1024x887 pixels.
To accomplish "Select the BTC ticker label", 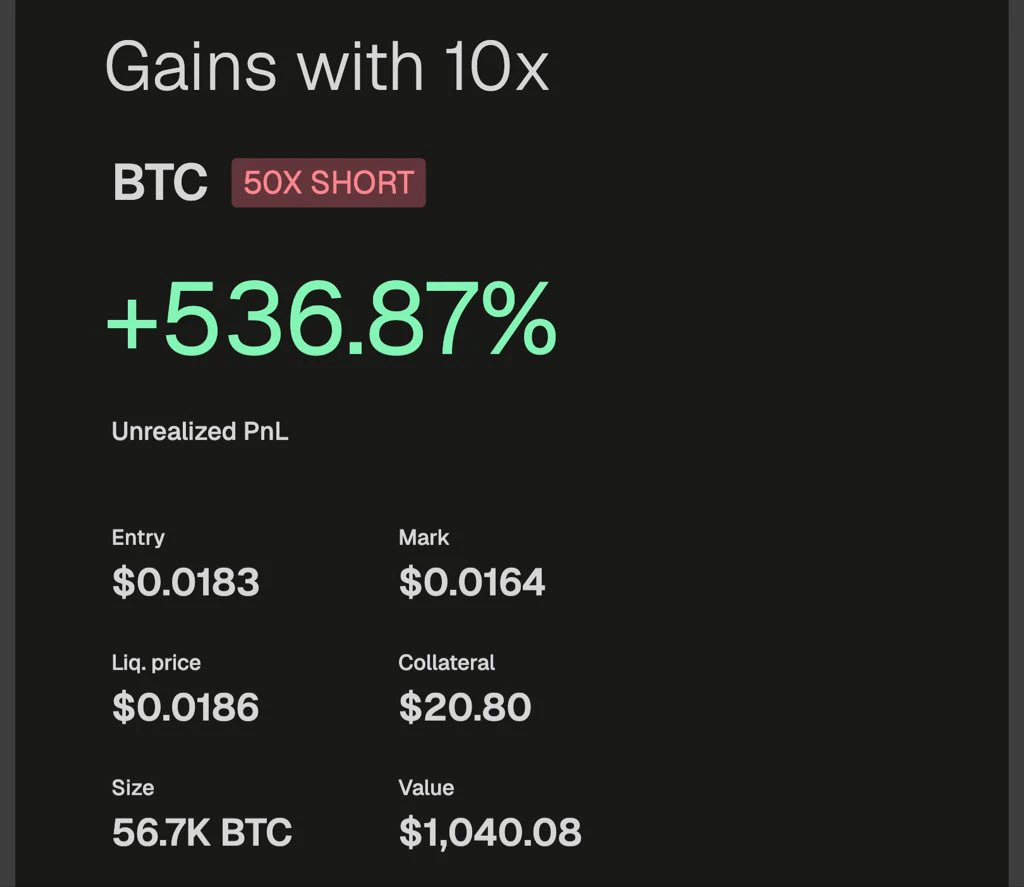I will pos(160,182).
